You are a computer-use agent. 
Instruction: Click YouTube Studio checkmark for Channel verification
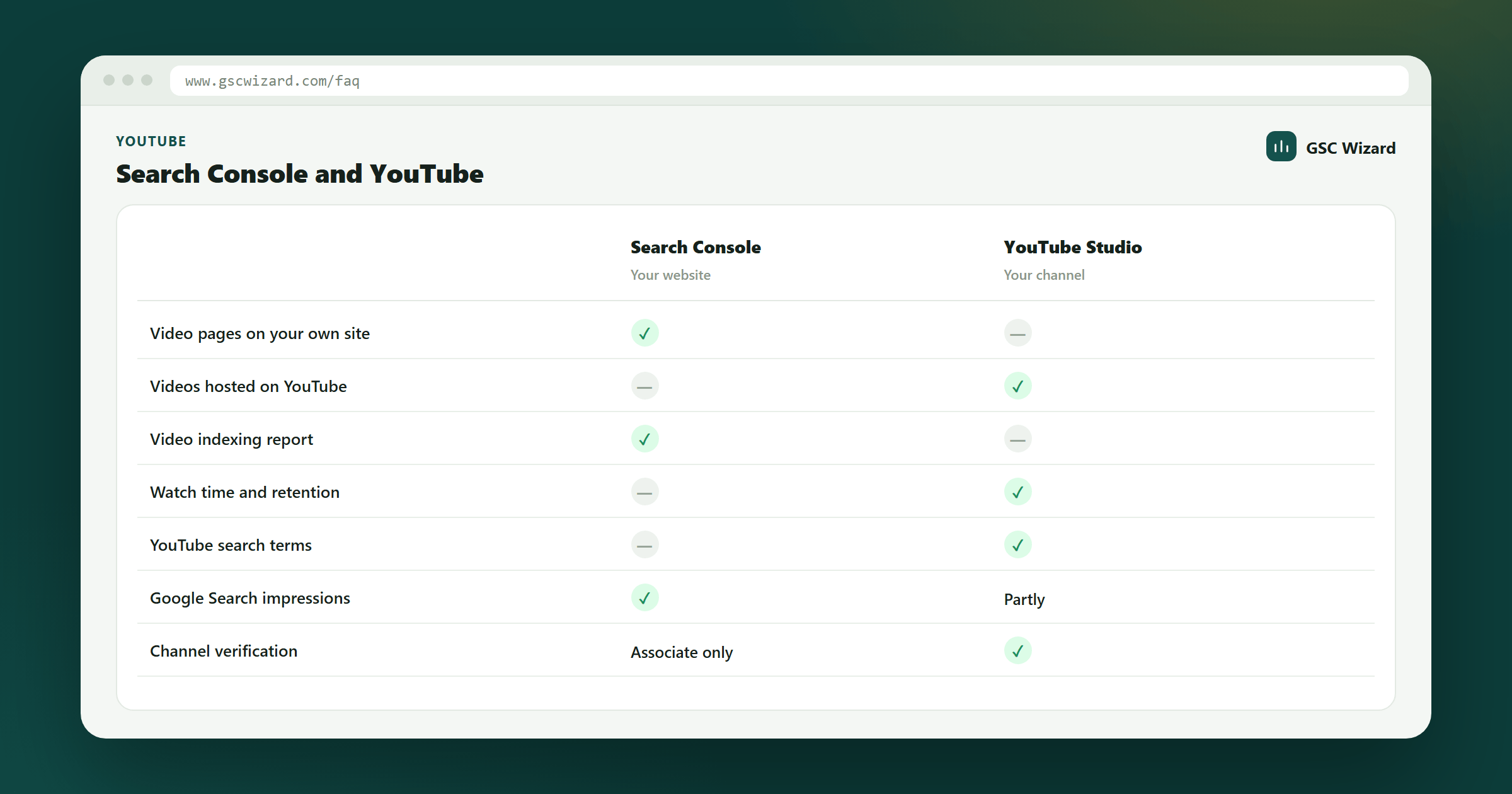point(1017,650)
